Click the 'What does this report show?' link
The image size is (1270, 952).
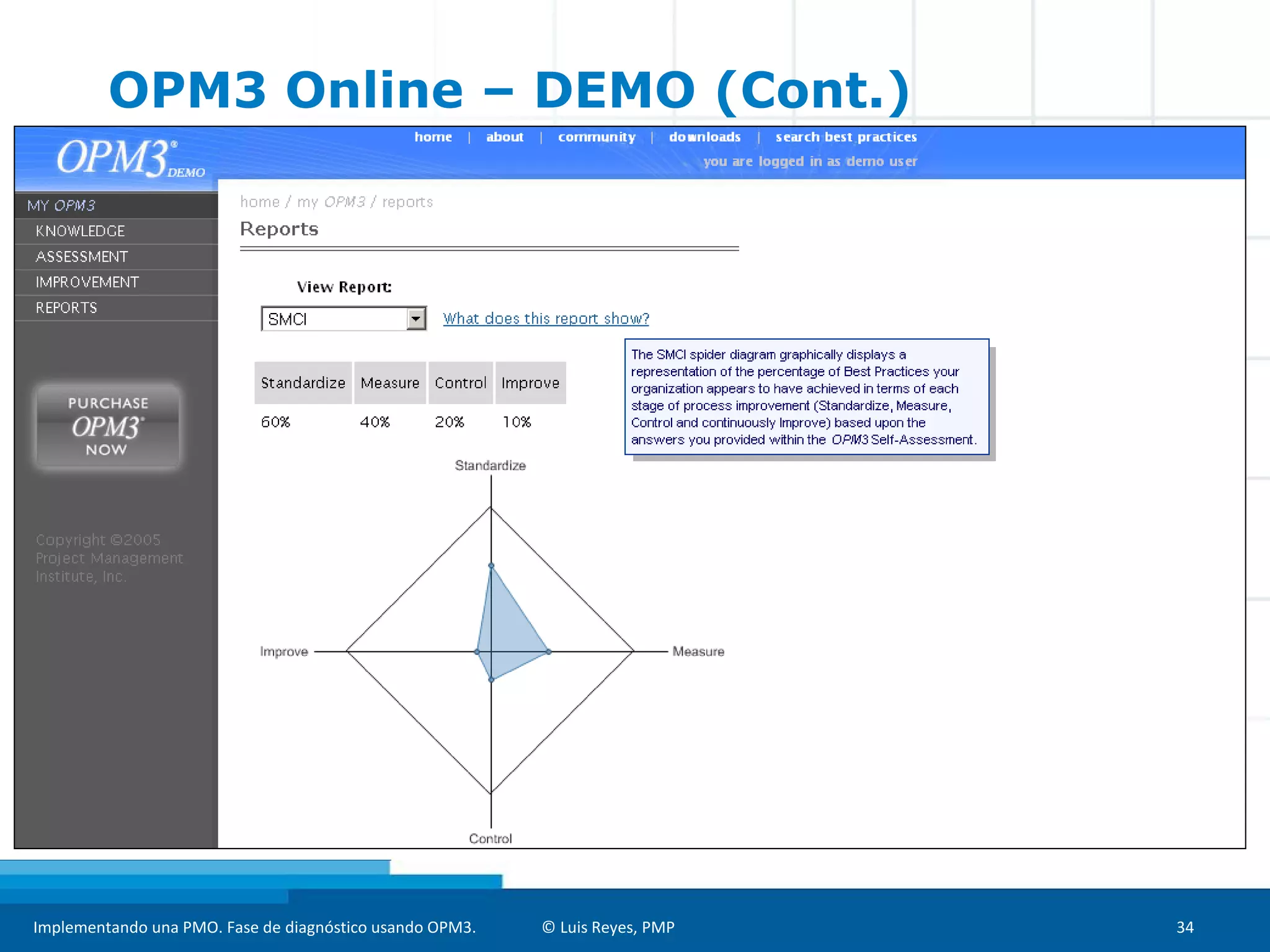click(x=546, y=319)
